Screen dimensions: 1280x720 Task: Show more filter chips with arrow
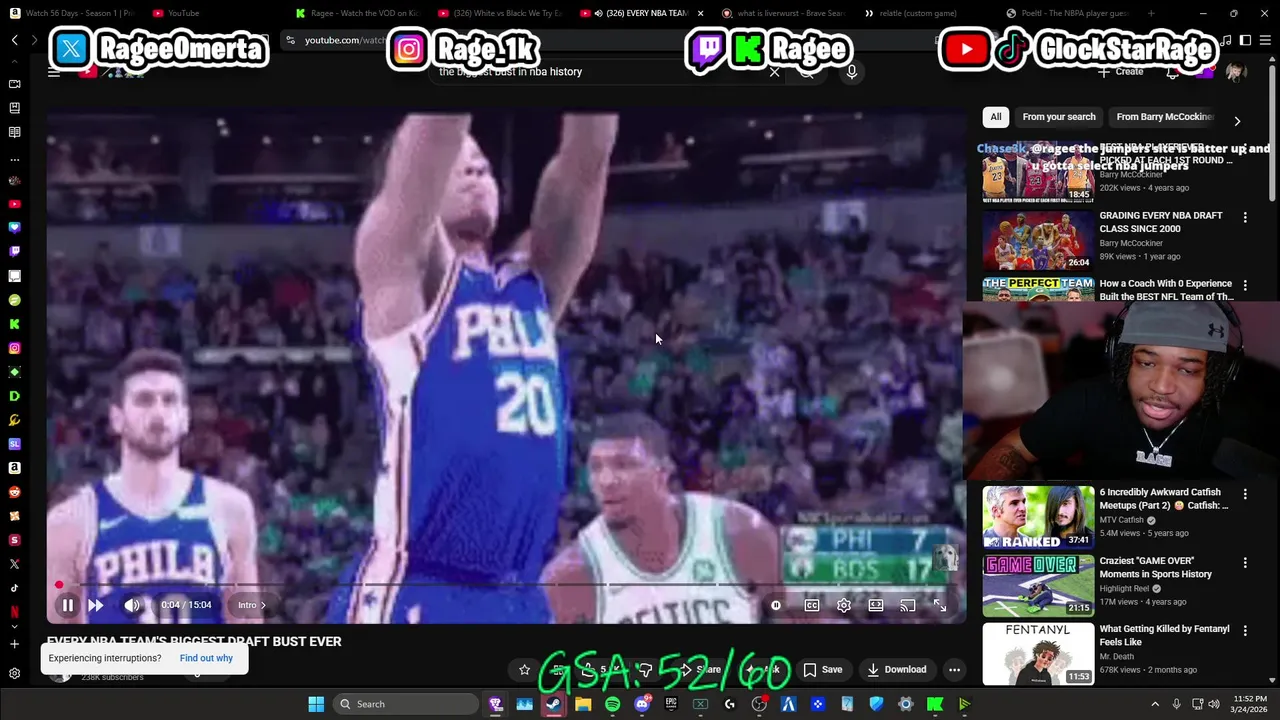pyautogui.click(x=1237, y=121)
